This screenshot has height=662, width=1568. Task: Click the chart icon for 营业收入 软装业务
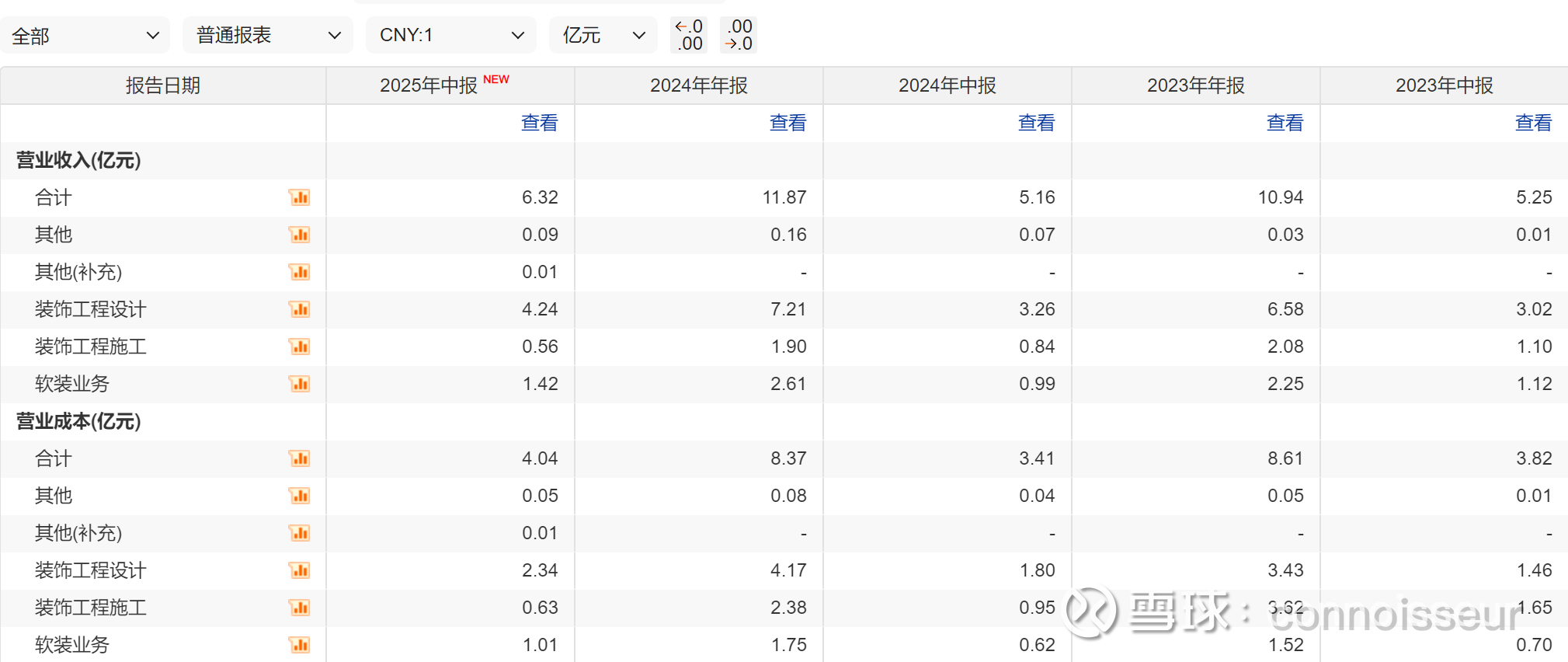click(299, 384)
